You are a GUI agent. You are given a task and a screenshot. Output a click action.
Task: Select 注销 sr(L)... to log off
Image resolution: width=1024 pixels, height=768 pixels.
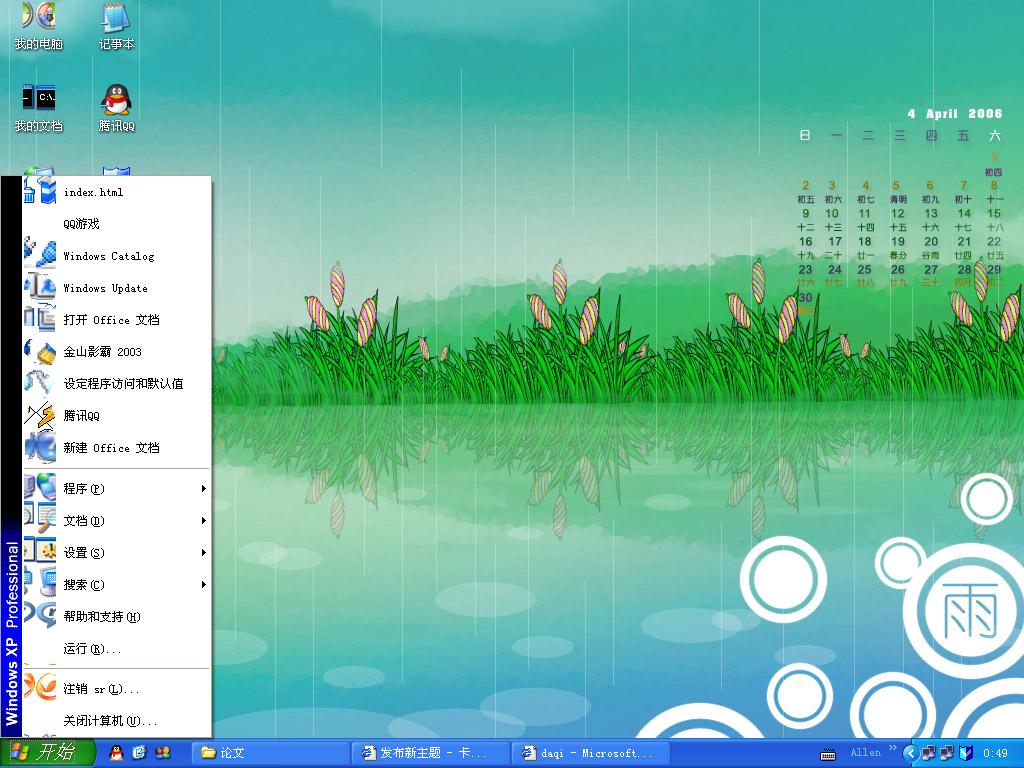point(116,689)
